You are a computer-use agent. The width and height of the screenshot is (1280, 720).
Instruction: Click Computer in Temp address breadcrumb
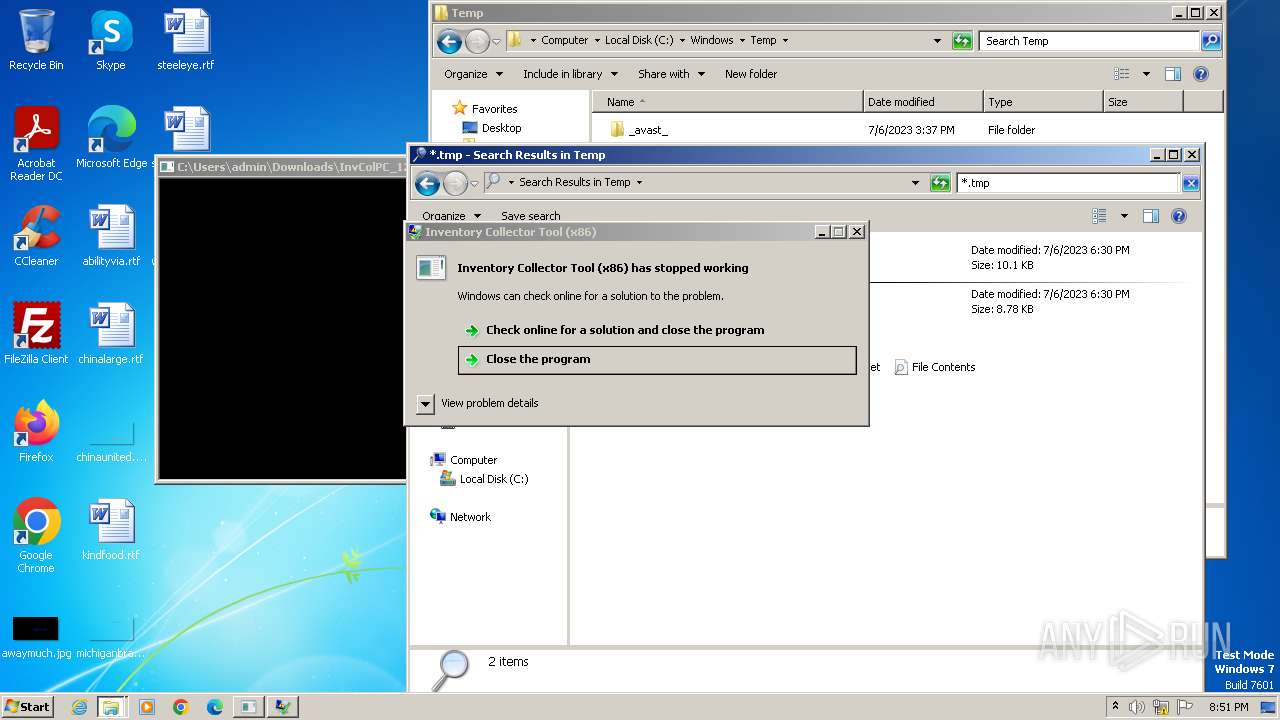click(565, 41)
